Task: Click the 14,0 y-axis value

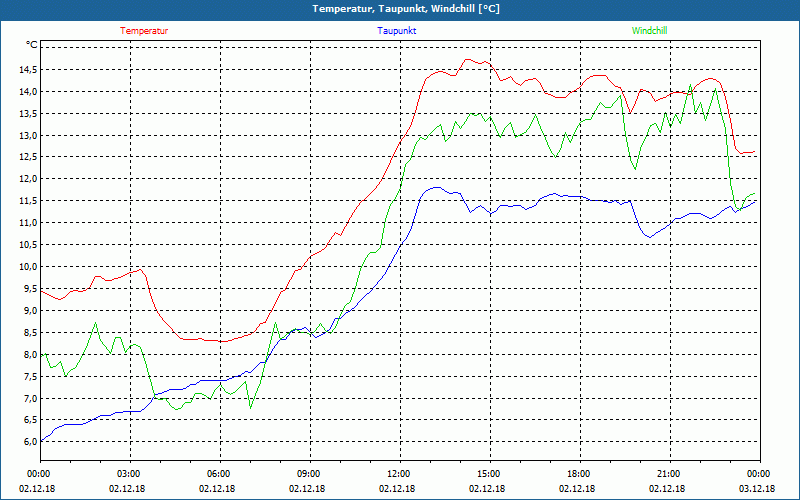Action: coord(29,92)
